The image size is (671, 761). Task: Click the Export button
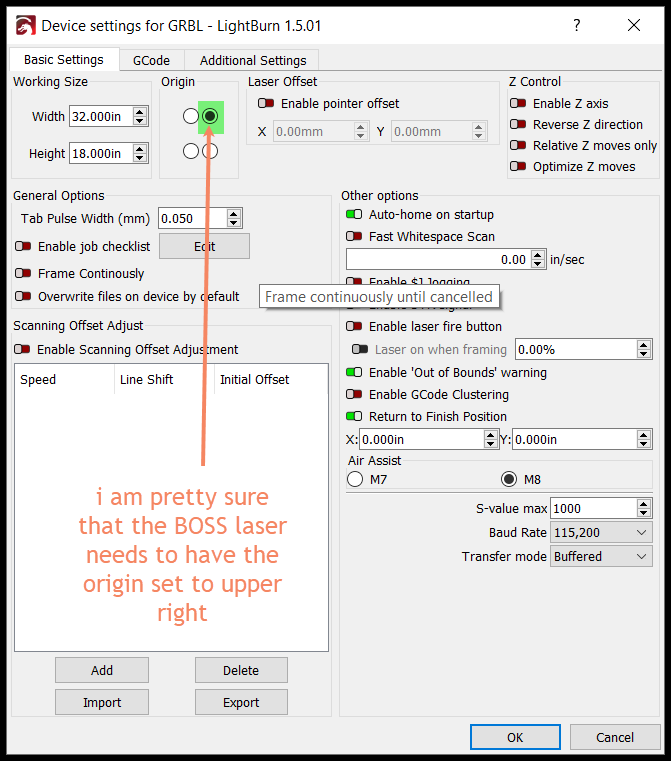point(241,702)
